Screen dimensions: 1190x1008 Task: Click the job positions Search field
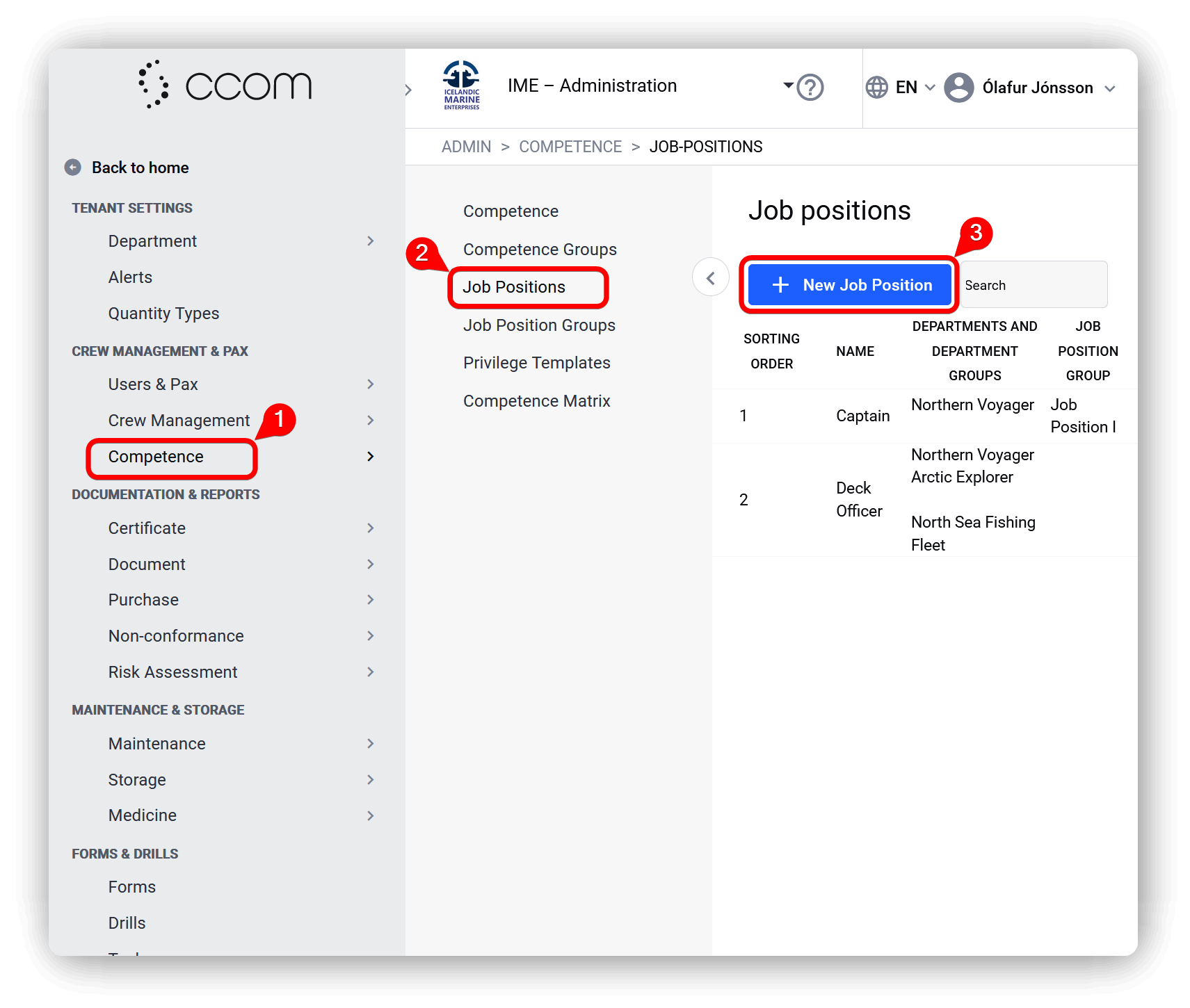click(x=1034, y=285)
